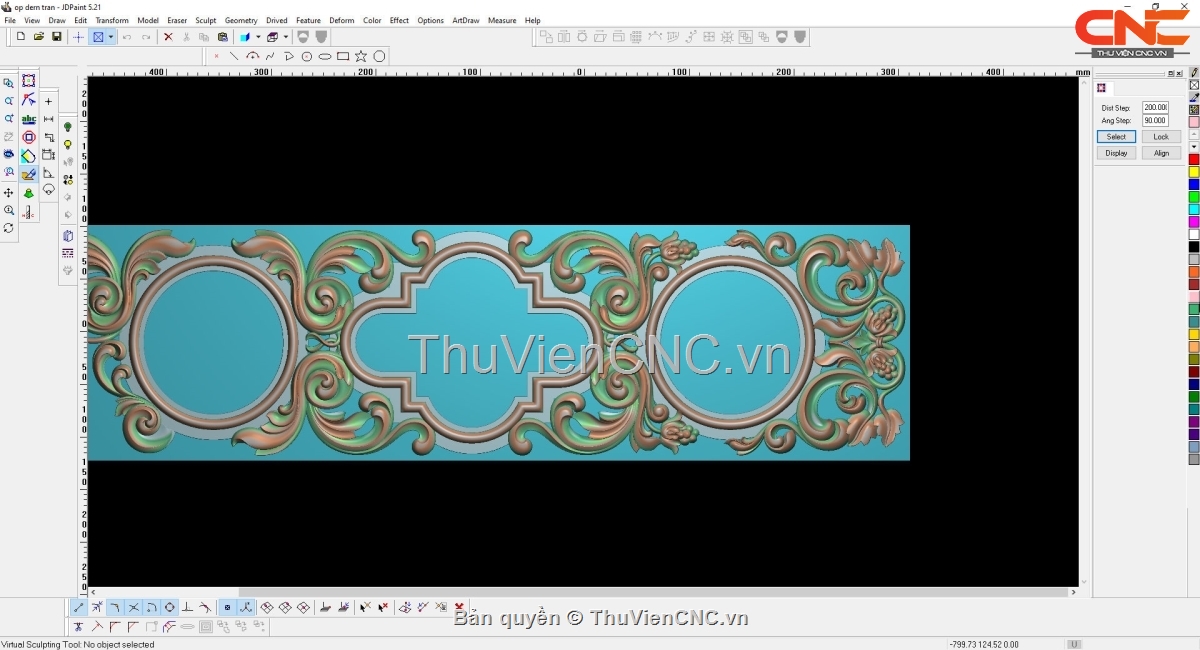Click the save floppy disk icon
1200x650 pixels.
(57, 37)
